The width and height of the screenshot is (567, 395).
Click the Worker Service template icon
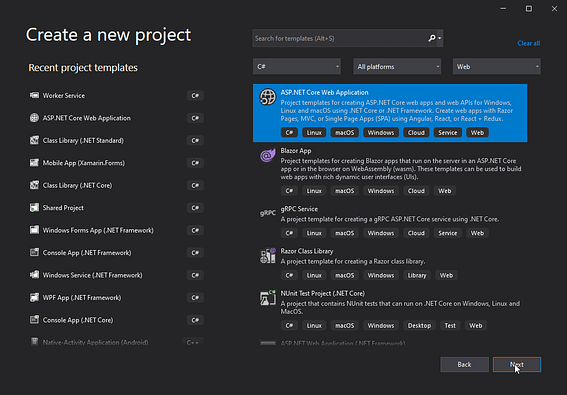tap(34, 95)
